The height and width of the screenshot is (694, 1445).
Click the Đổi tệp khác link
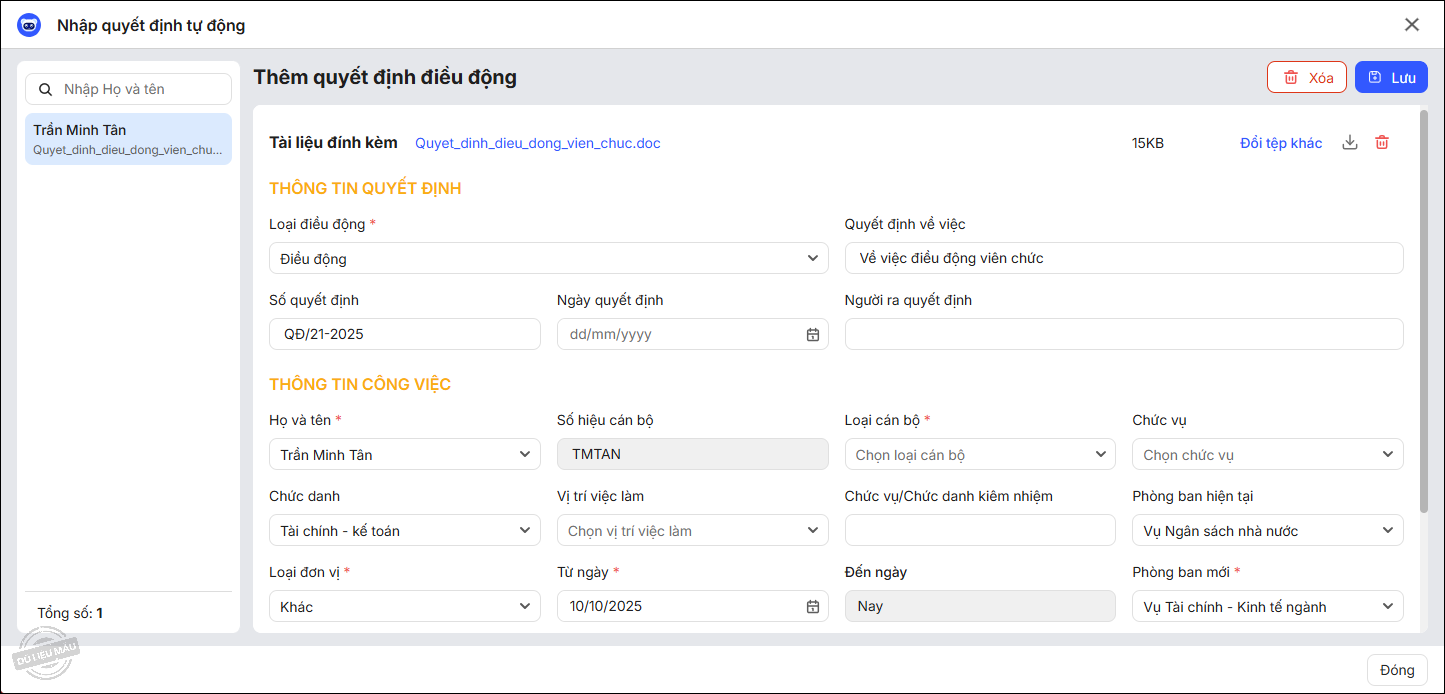(x=1280, y=143)
